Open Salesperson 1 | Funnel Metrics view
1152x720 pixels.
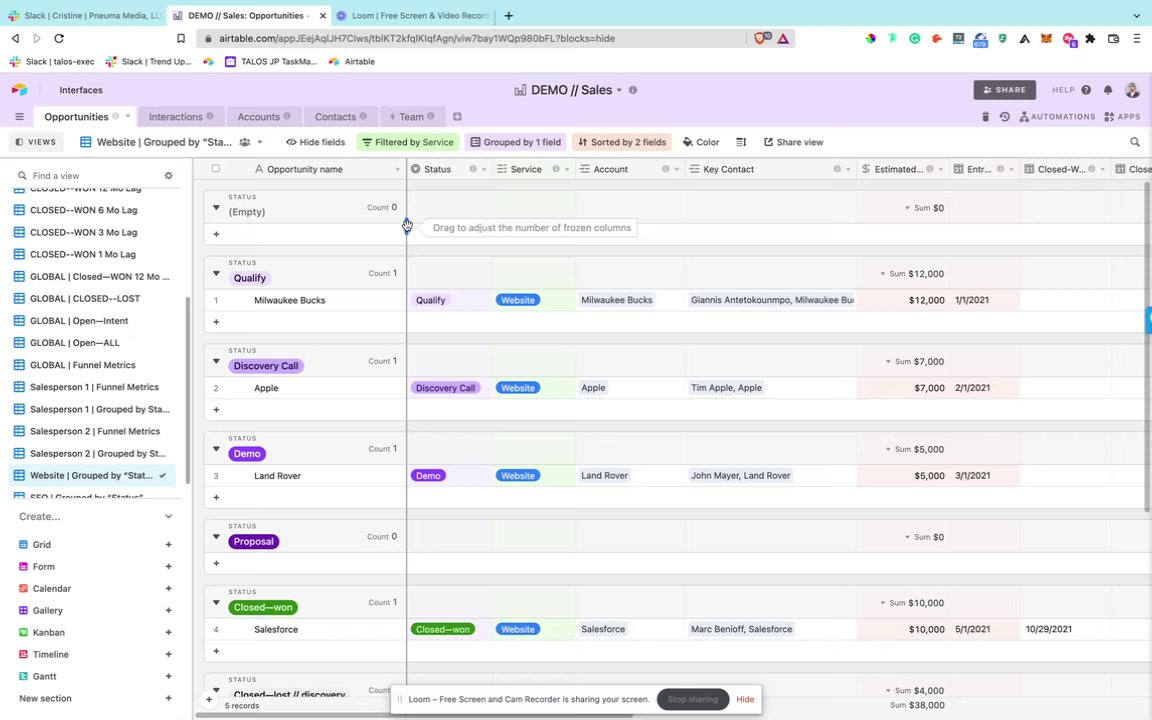point(94,387)
